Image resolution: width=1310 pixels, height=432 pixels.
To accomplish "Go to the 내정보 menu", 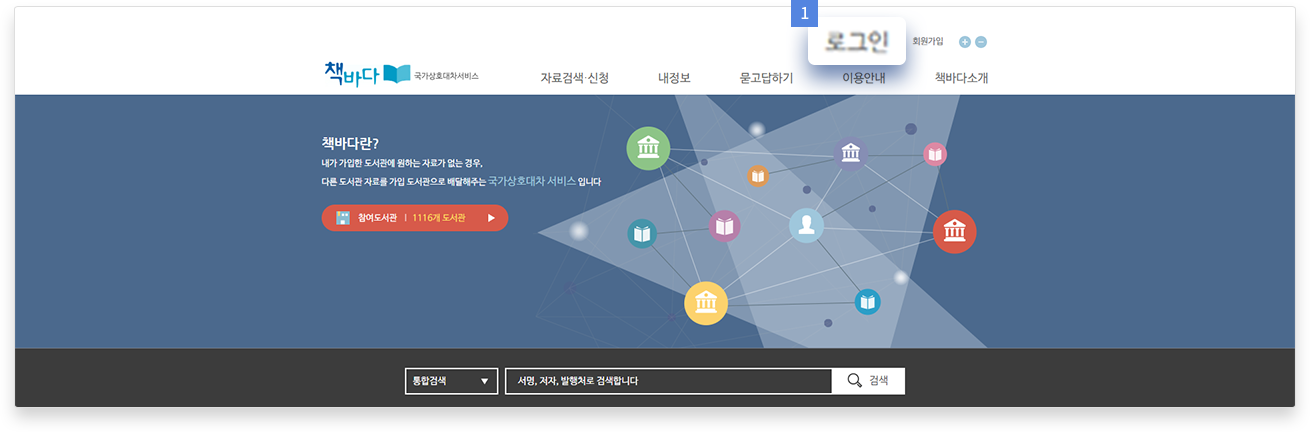I will 674,78.
